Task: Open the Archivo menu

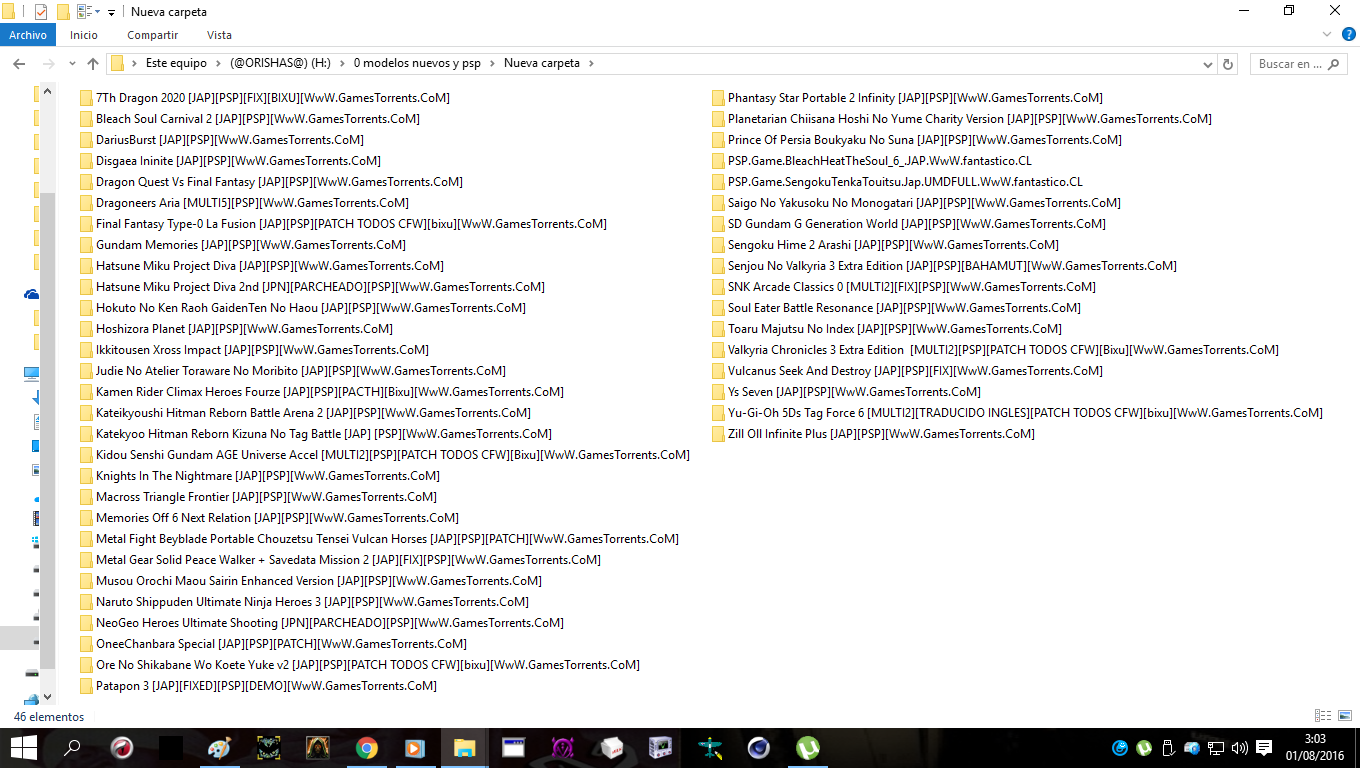Action: [x=28, y=35]
